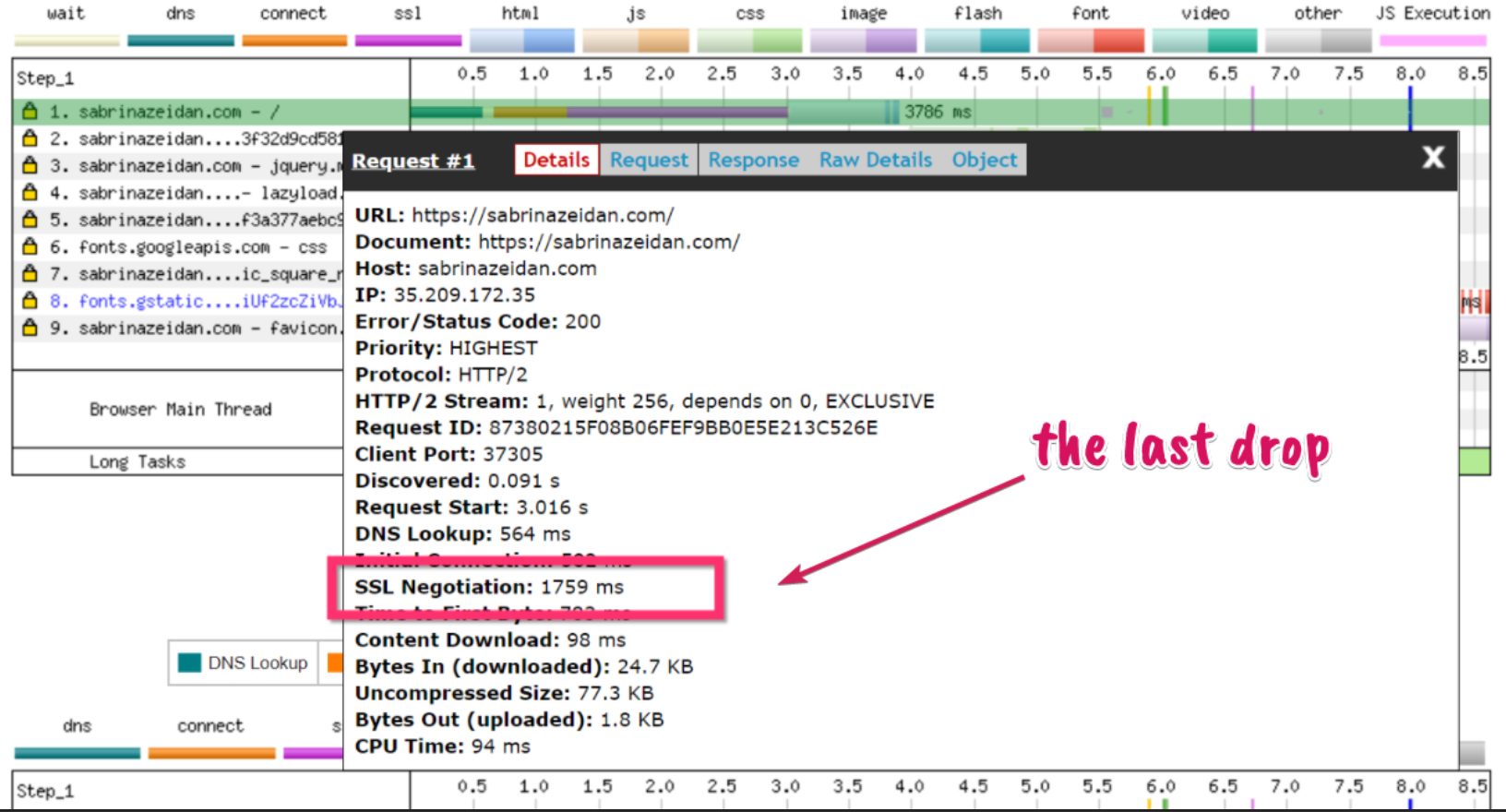Click the Content Download 98 ms line
This screenshot has width=1506, height=812.
pyautogui.click(x=490, y=640)
